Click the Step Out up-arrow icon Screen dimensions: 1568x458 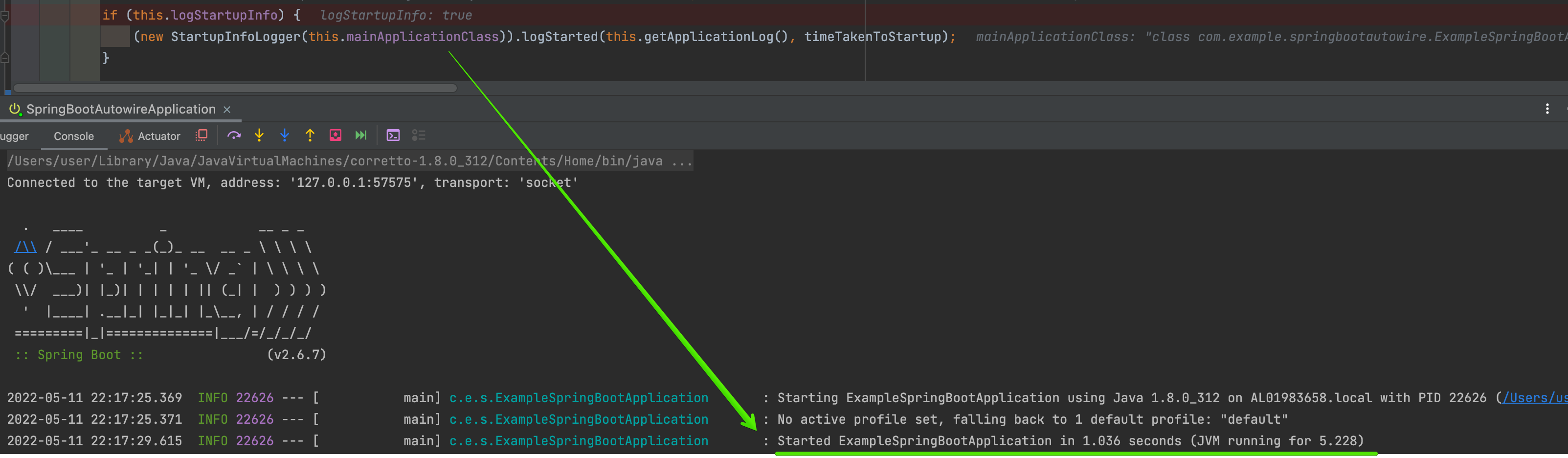click(310, 135)
